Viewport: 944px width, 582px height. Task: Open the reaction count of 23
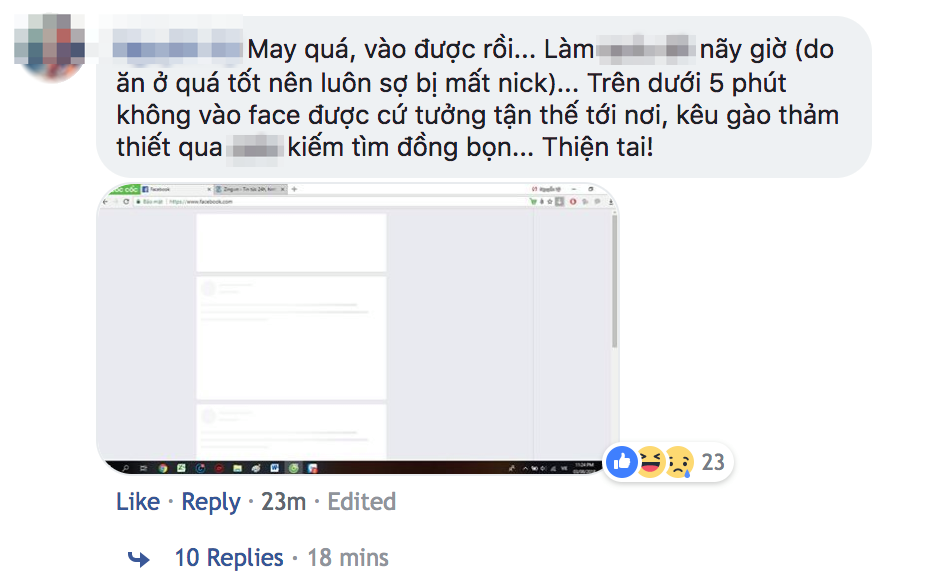pyautogui.click(x=713, y=462)
